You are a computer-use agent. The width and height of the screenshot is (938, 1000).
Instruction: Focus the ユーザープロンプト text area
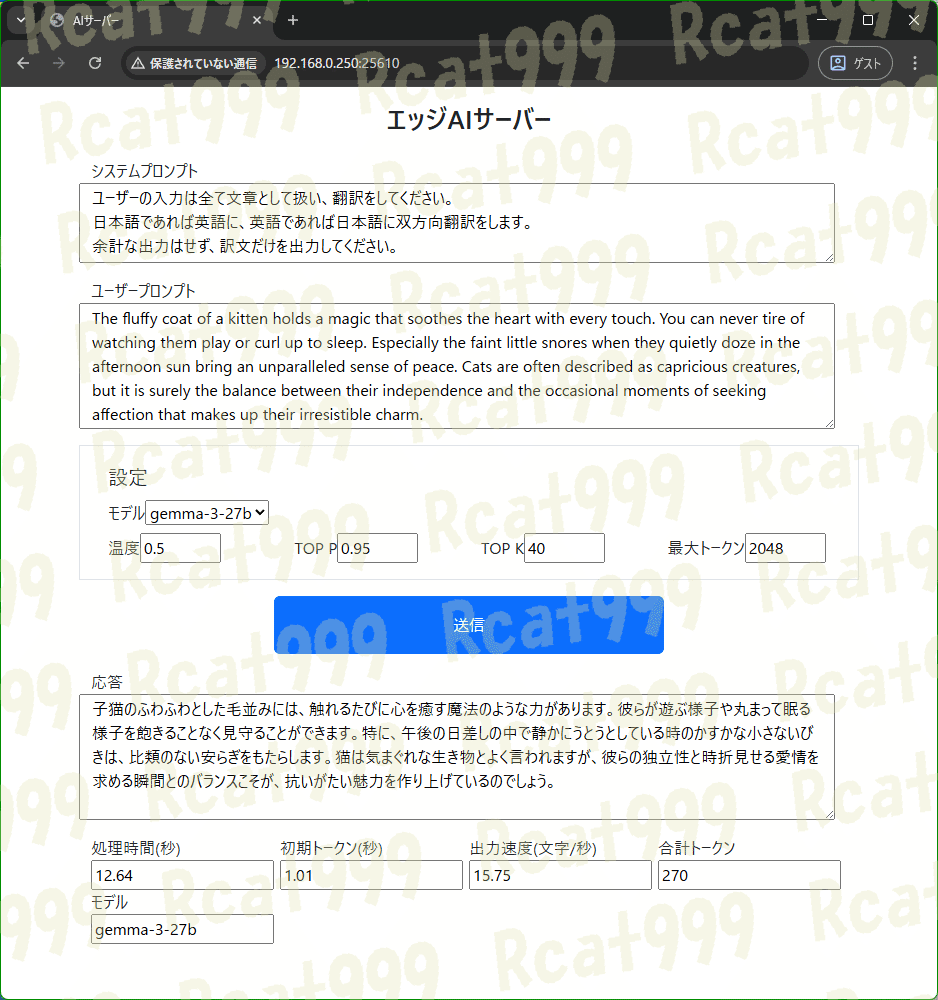tap(455, 365)
